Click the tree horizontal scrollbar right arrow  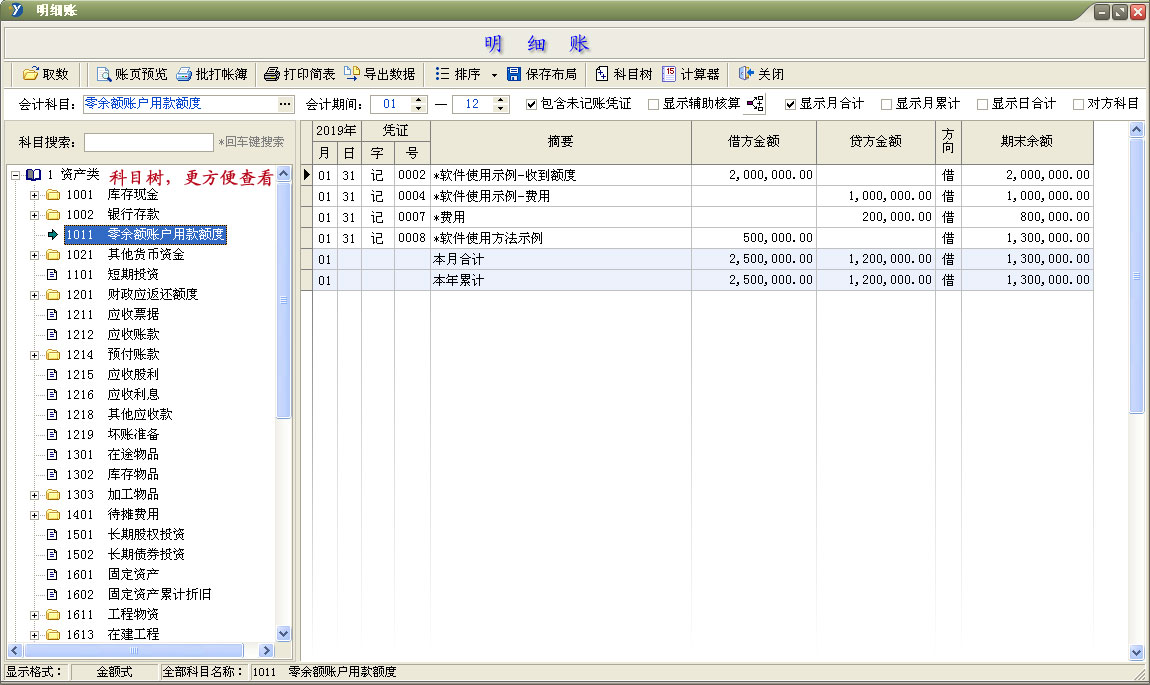click(266, 651)
